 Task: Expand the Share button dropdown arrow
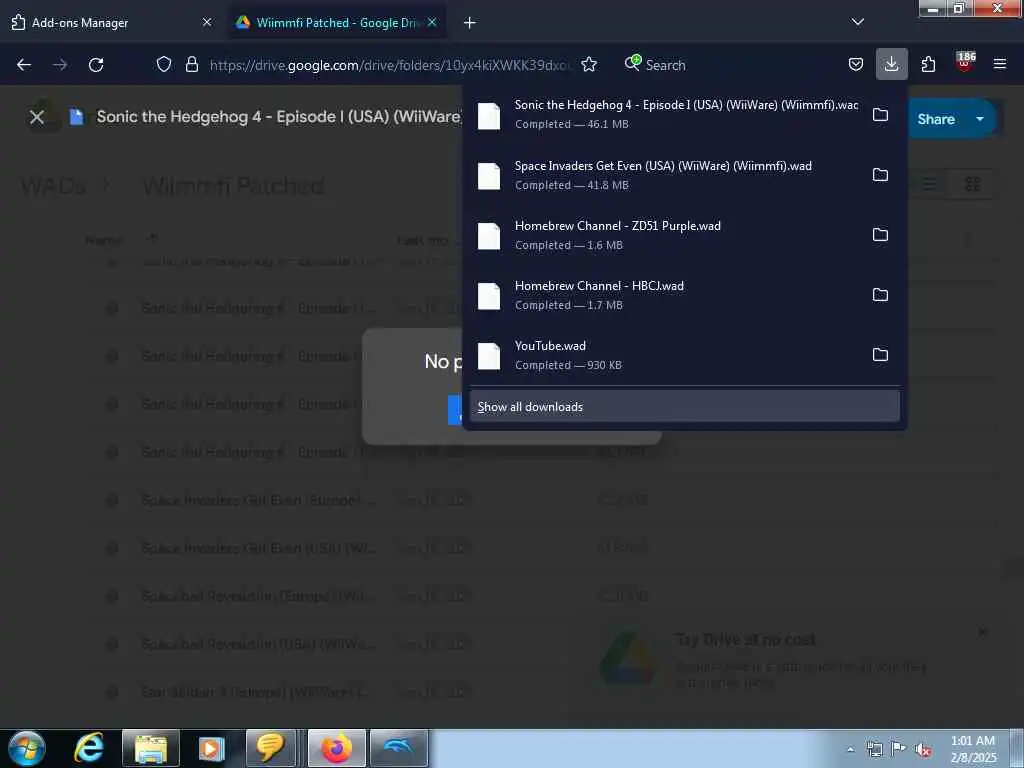pyautogui.click(x=980, y=119)
